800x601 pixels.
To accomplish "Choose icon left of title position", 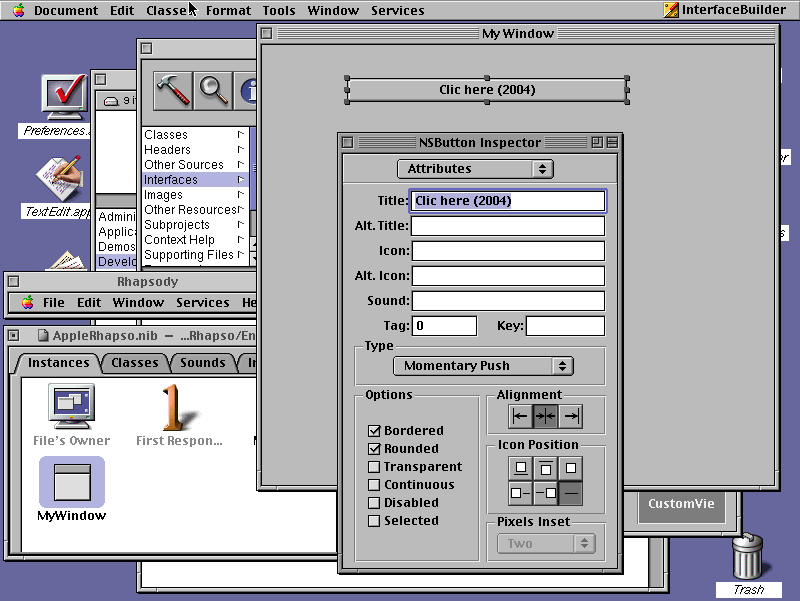I will pyautogui.click(x=520, y=493).
